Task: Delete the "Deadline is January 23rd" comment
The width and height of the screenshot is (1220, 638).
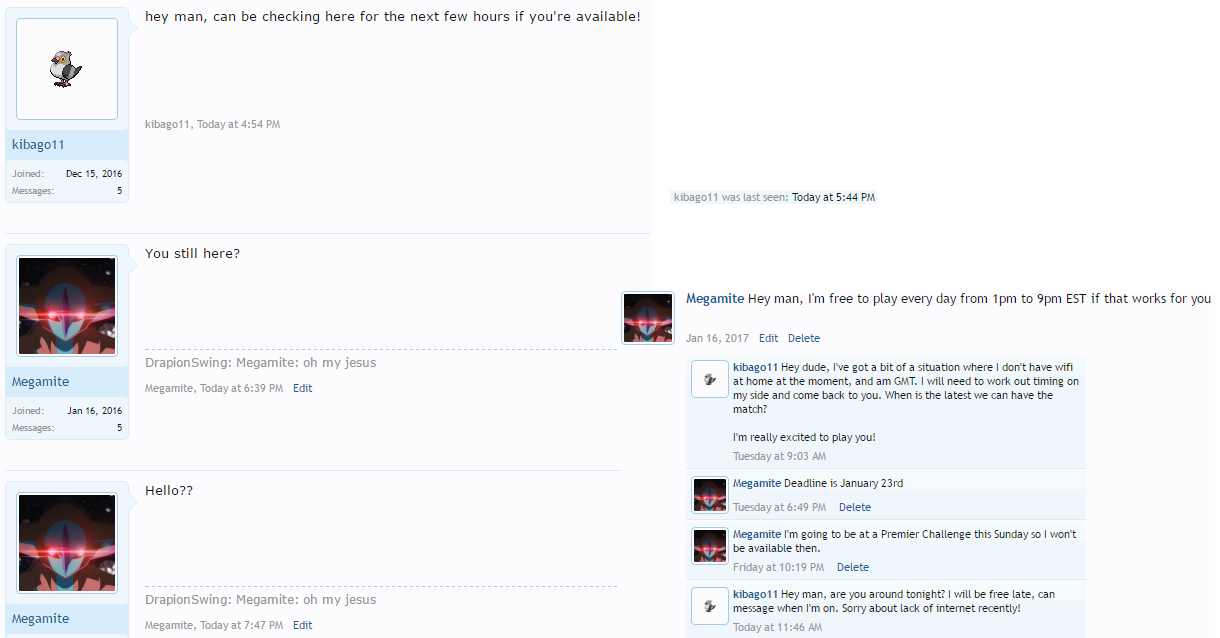Action: pos(855,507)
